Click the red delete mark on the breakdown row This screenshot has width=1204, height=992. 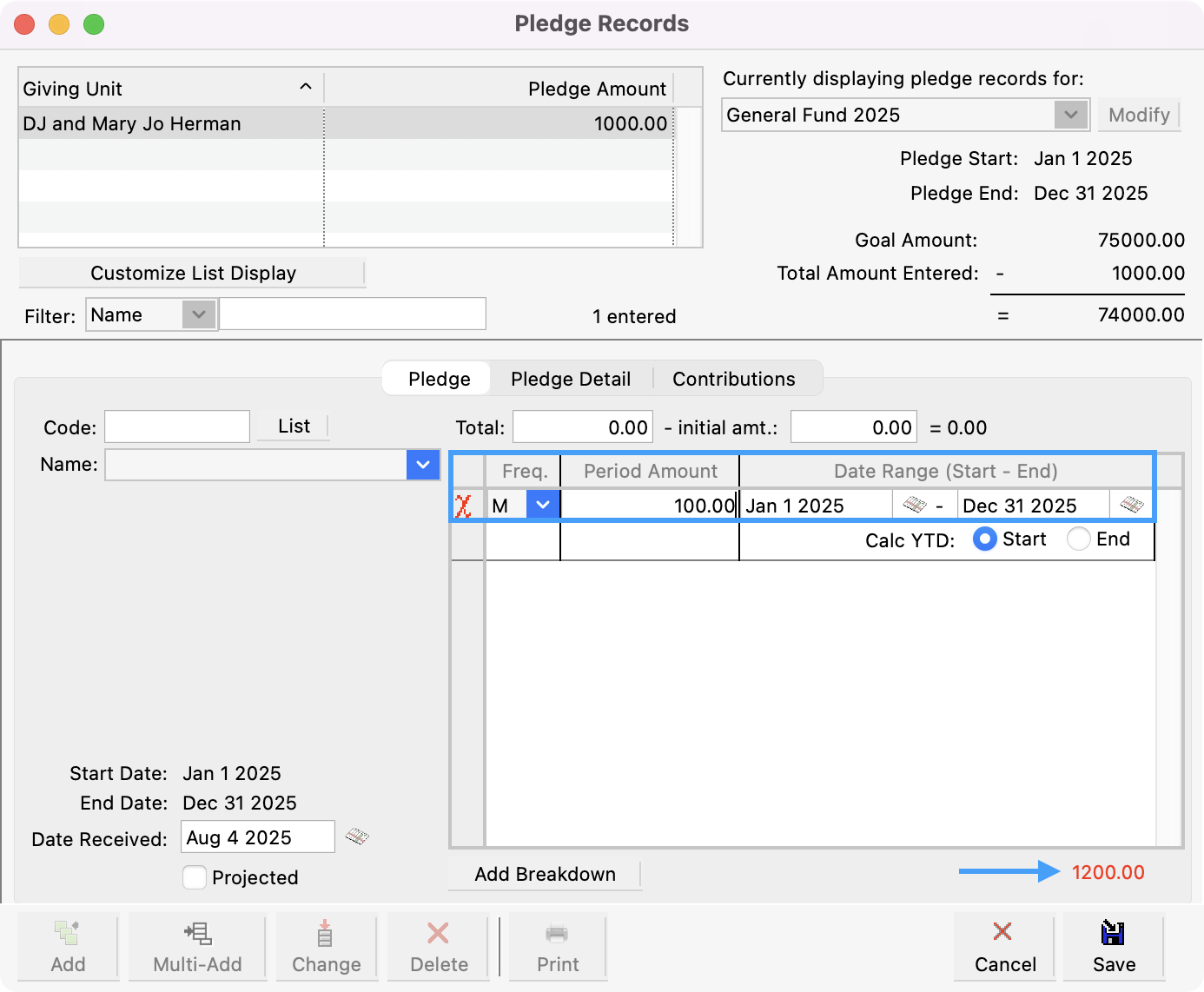(x=466, y=505)
